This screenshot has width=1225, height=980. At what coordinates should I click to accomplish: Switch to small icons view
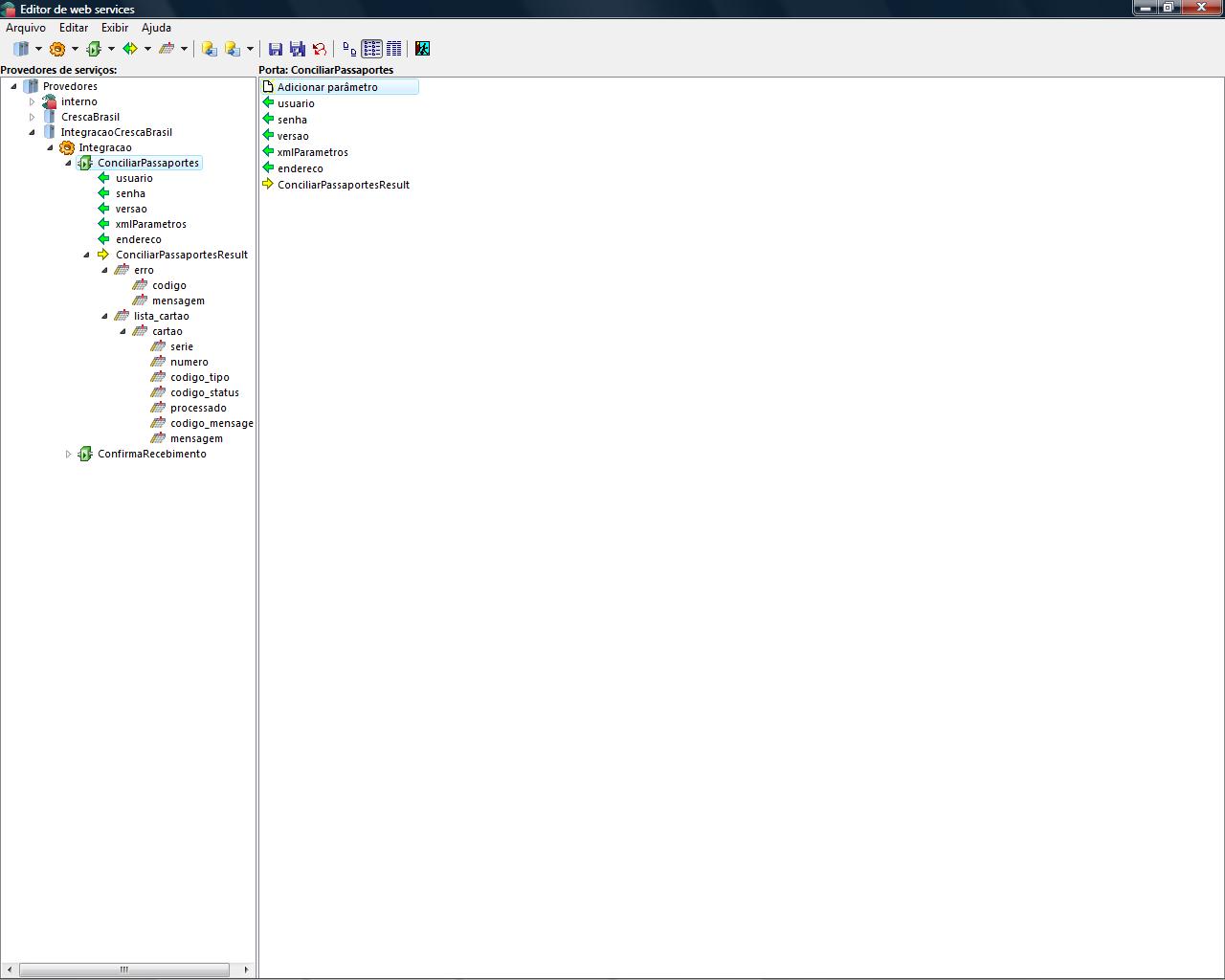coord(349,49)
